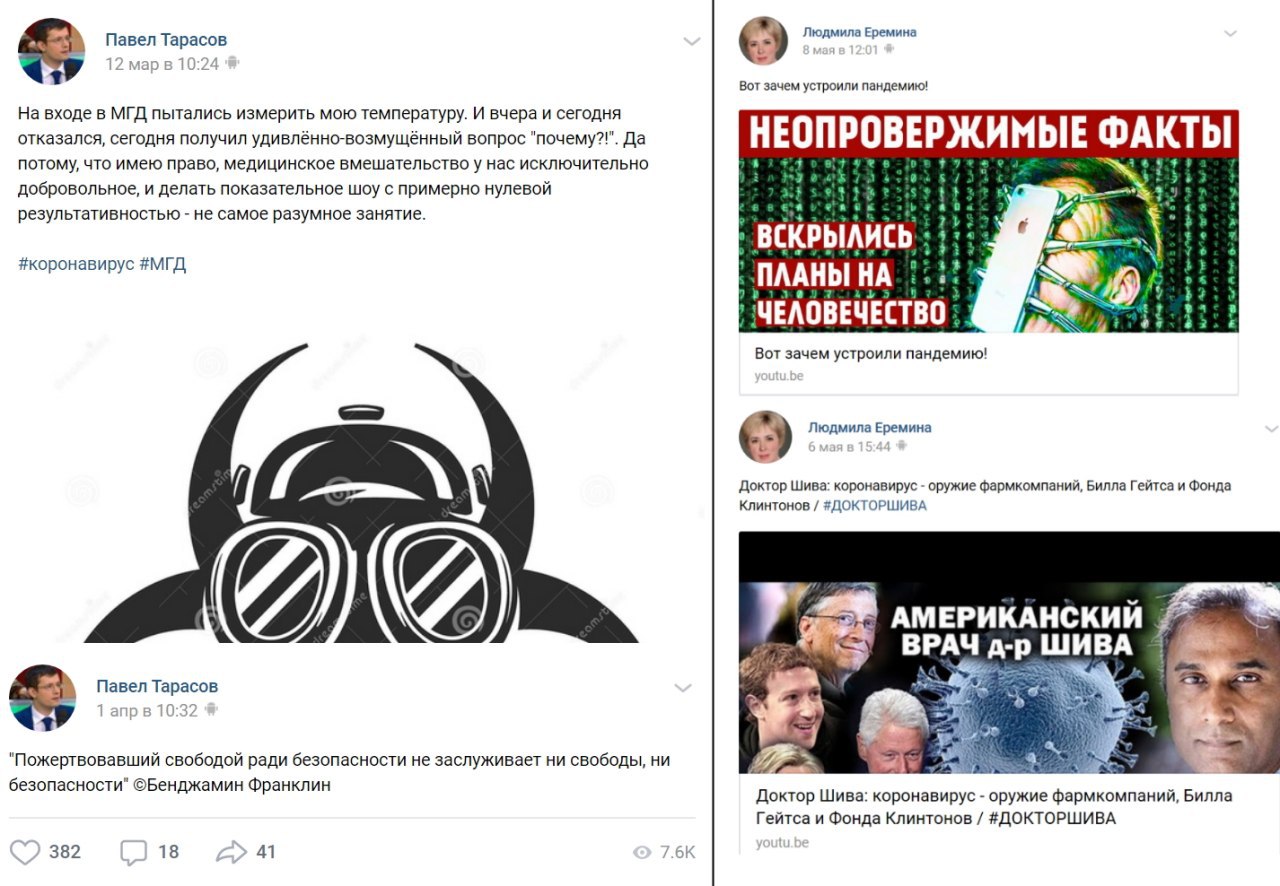Open Павел Тарасов avatar on 1 апр post
Image resolution: width=1280 pixels, height=886 pixels.
[43, 697]
